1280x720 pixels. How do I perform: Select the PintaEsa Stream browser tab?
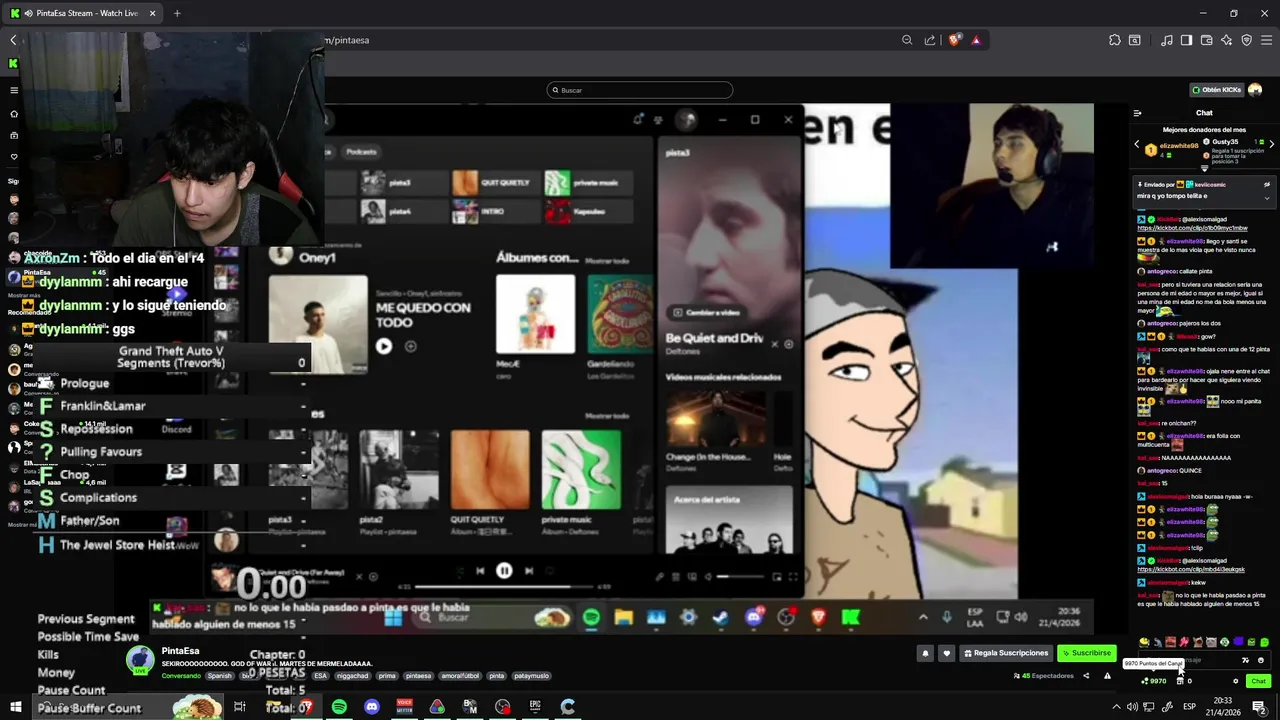coord(84,13)
